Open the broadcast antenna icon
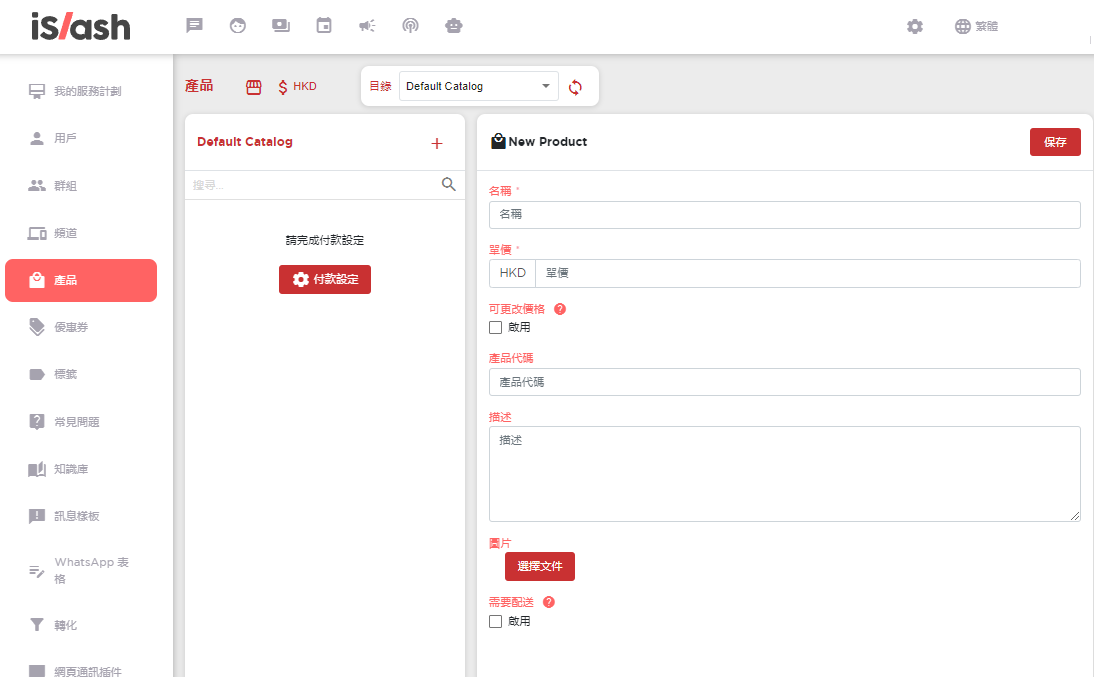This screenshot has width=1094, height=677. click(410, 26)
